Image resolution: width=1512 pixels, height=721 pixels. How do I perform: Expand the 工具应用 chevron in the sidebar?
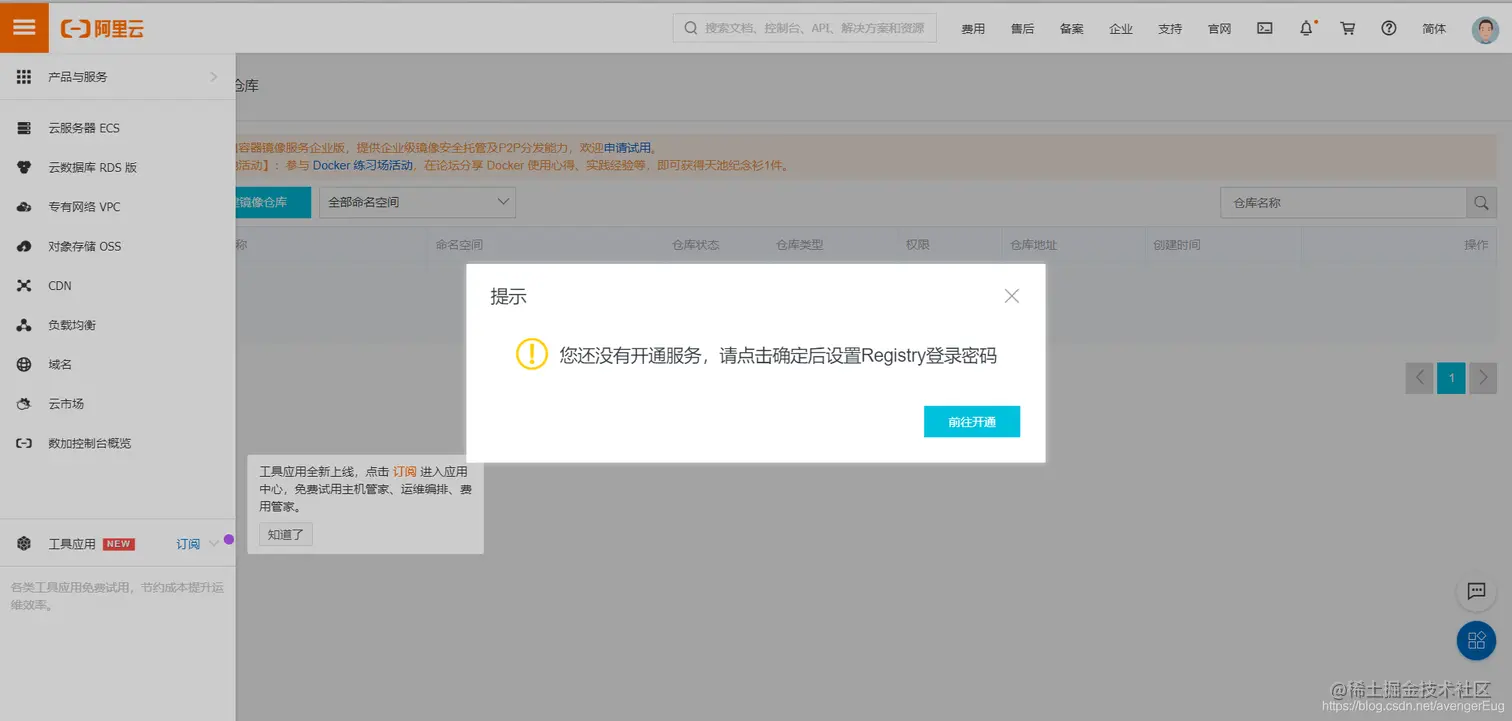(213, 544)
